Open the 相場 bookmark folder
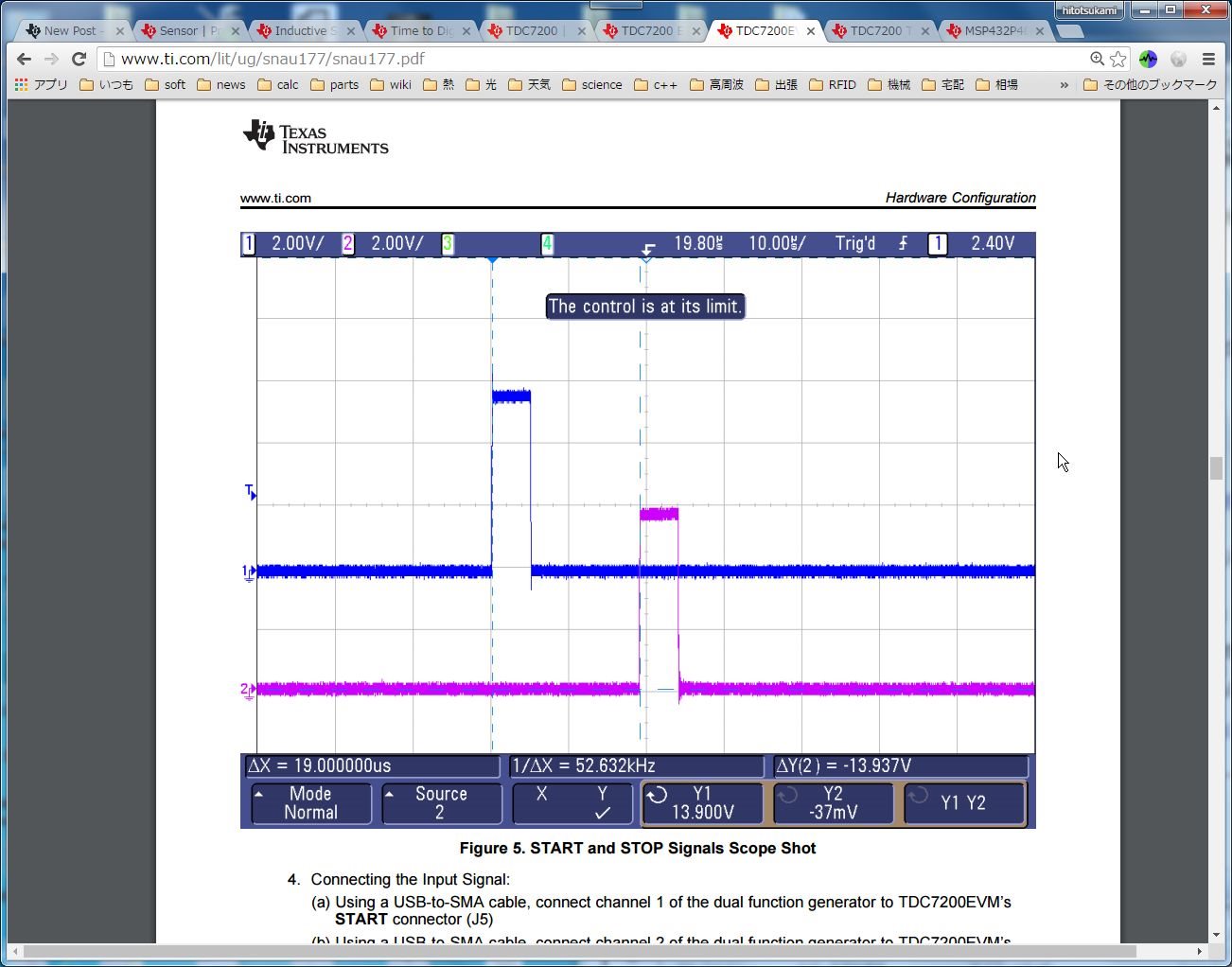This screenshot has width=1232, height=967. (x=997, y=84)
